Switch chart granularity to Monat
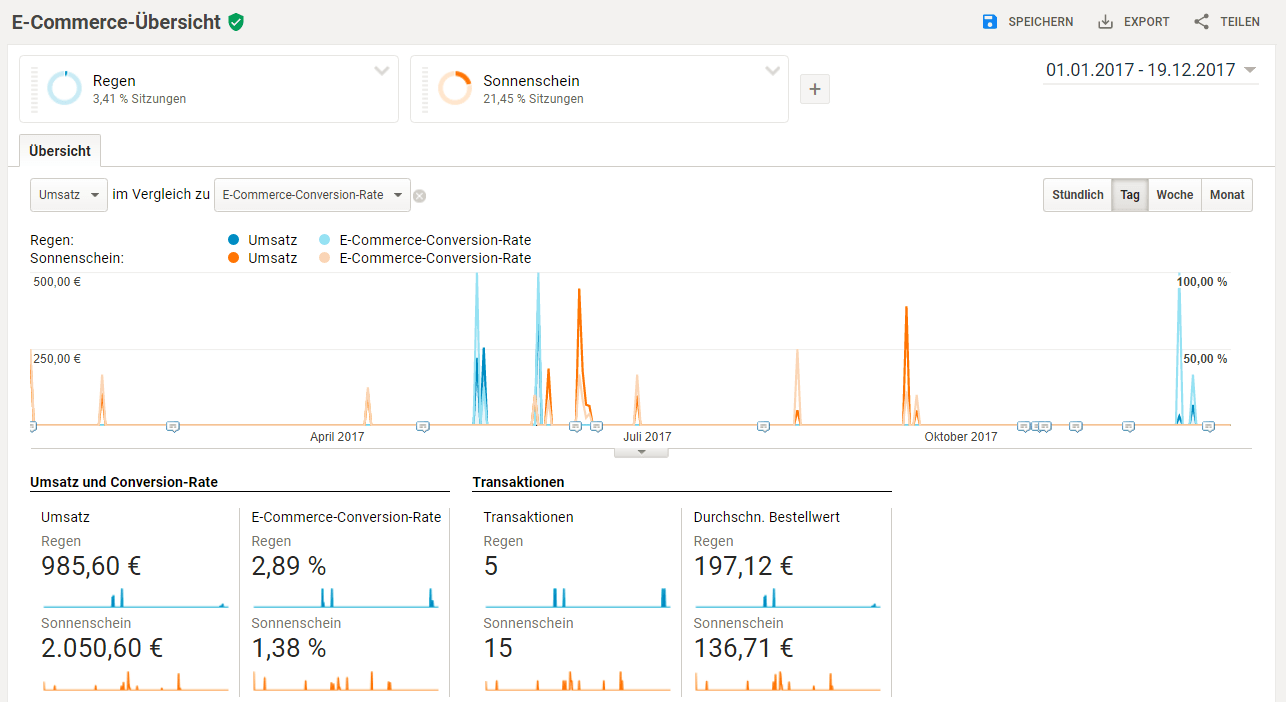Viewport: 1286px width, 702px height. point(1226,195)
